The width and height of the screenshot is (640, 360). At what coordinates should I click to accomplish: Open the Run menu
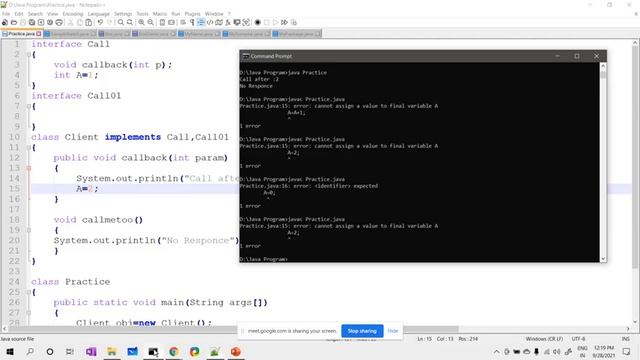pyautogui.click(x=176, y=14)
